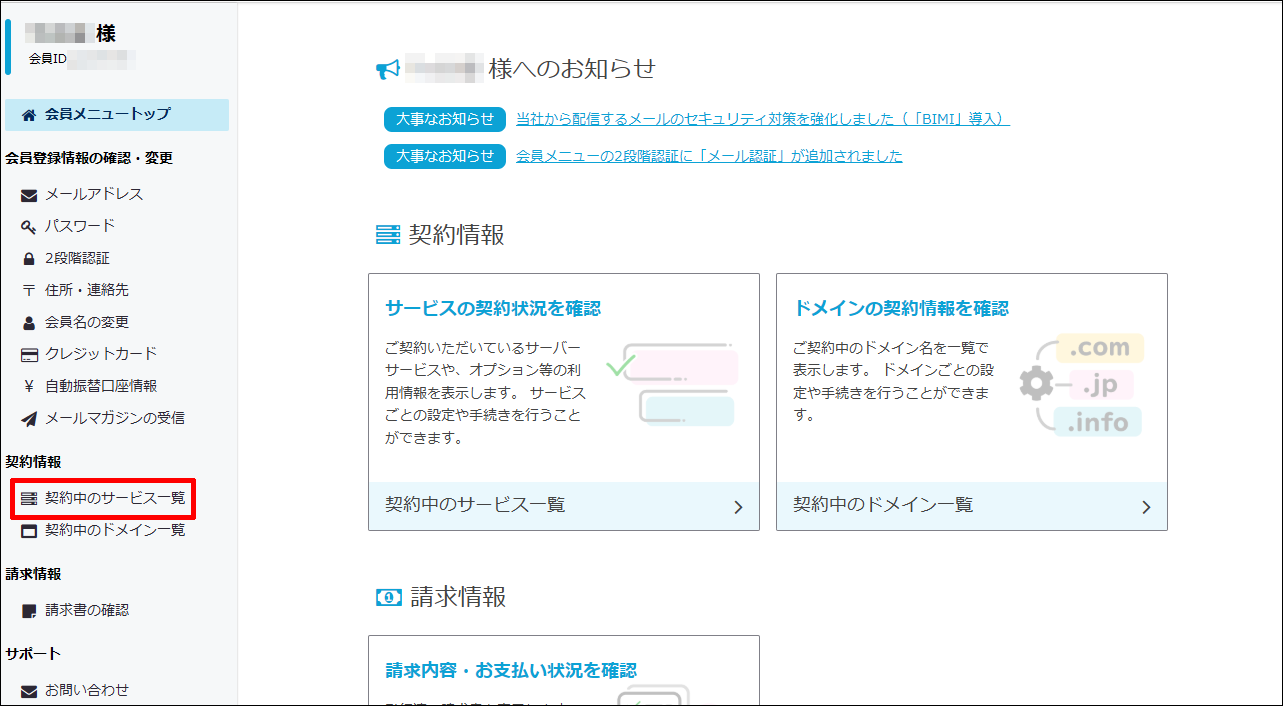Click the ドメインの契約情報を確認 heading
Image resolution: width=1283 pixels, height=706 pixels.
[x=901, y=308]
